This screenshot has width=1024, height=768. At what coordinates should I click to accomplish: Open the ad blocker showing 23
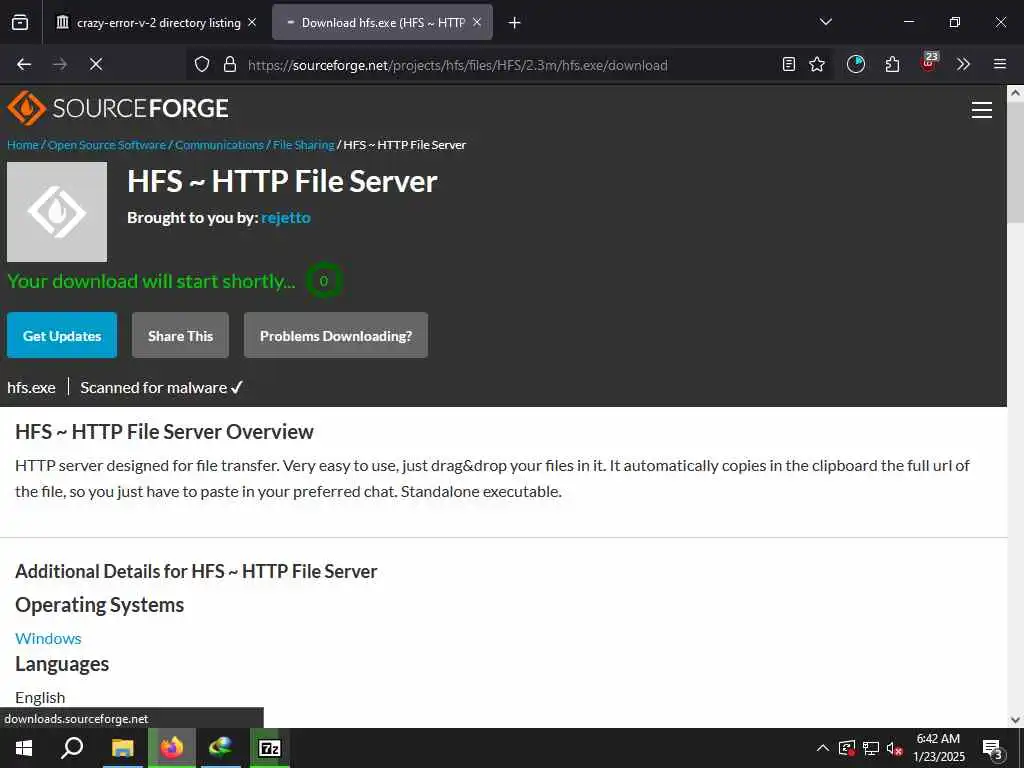(929, 63)
